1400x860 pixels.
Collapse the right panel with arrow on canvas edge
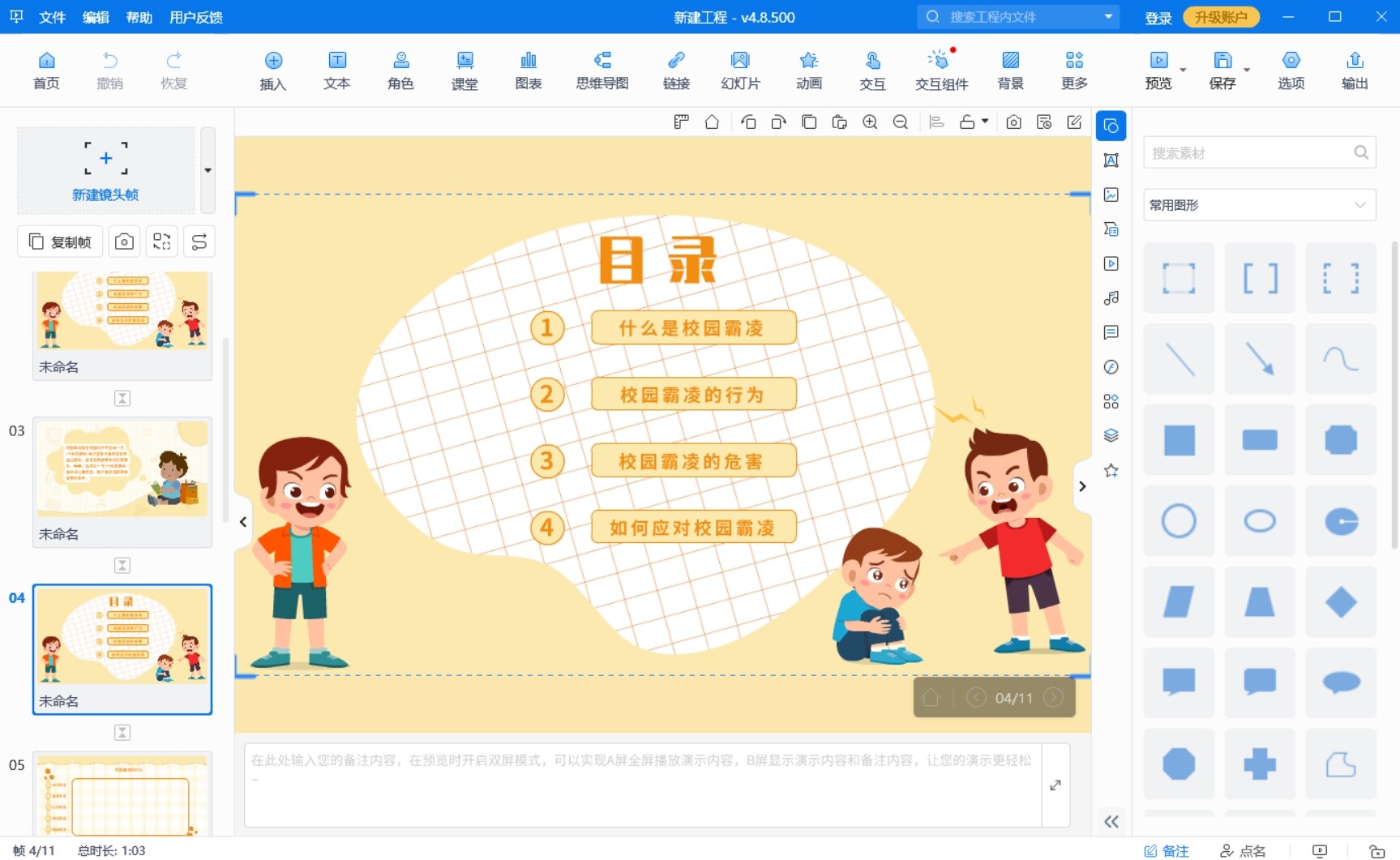pos(1082,486)
